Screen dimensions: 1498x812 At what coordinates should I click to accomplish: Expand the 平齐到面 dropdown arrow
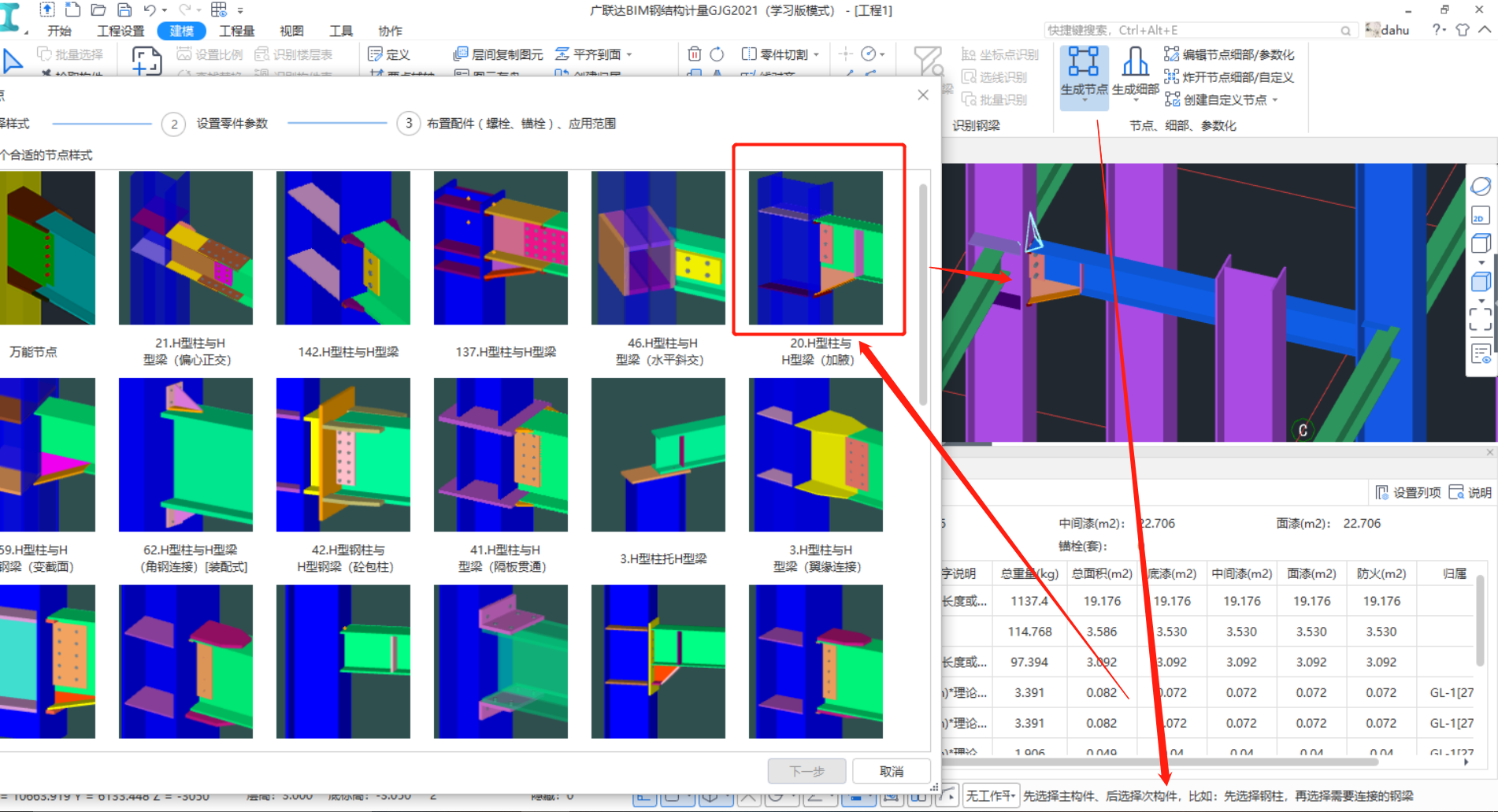628,55
